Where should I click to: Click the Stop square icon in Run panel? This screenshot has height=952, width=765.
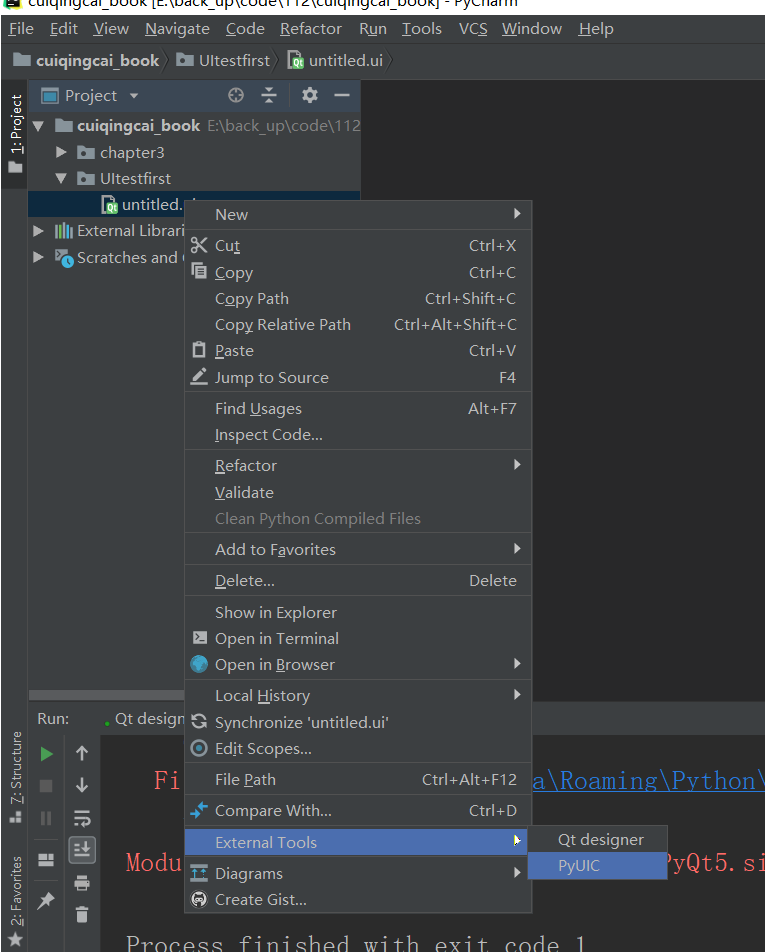pos(46,786)
